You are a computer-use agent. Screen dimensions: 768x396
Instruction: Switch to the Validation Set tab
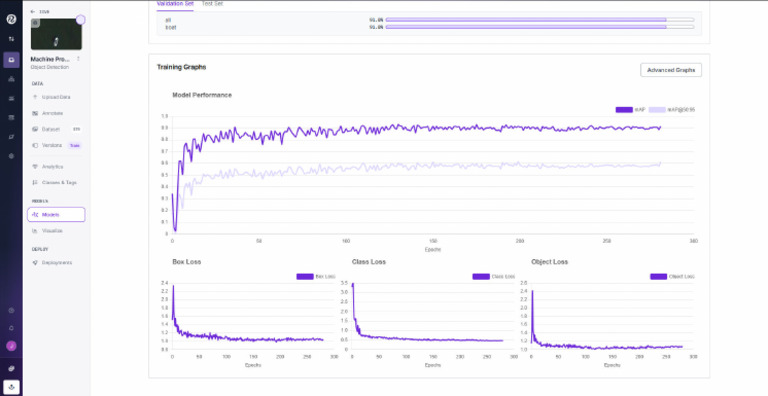[x=175, y=4]
